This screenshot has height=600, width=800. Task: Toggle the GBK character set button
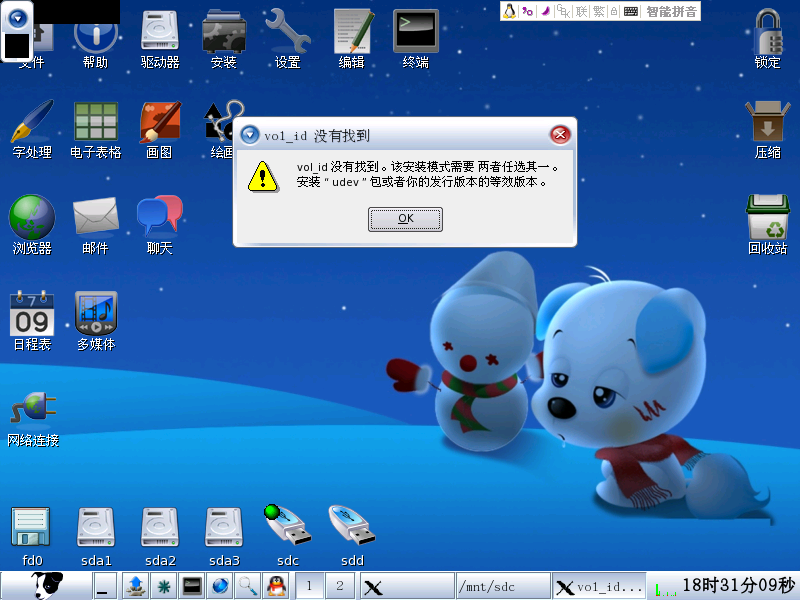(563, 11)
